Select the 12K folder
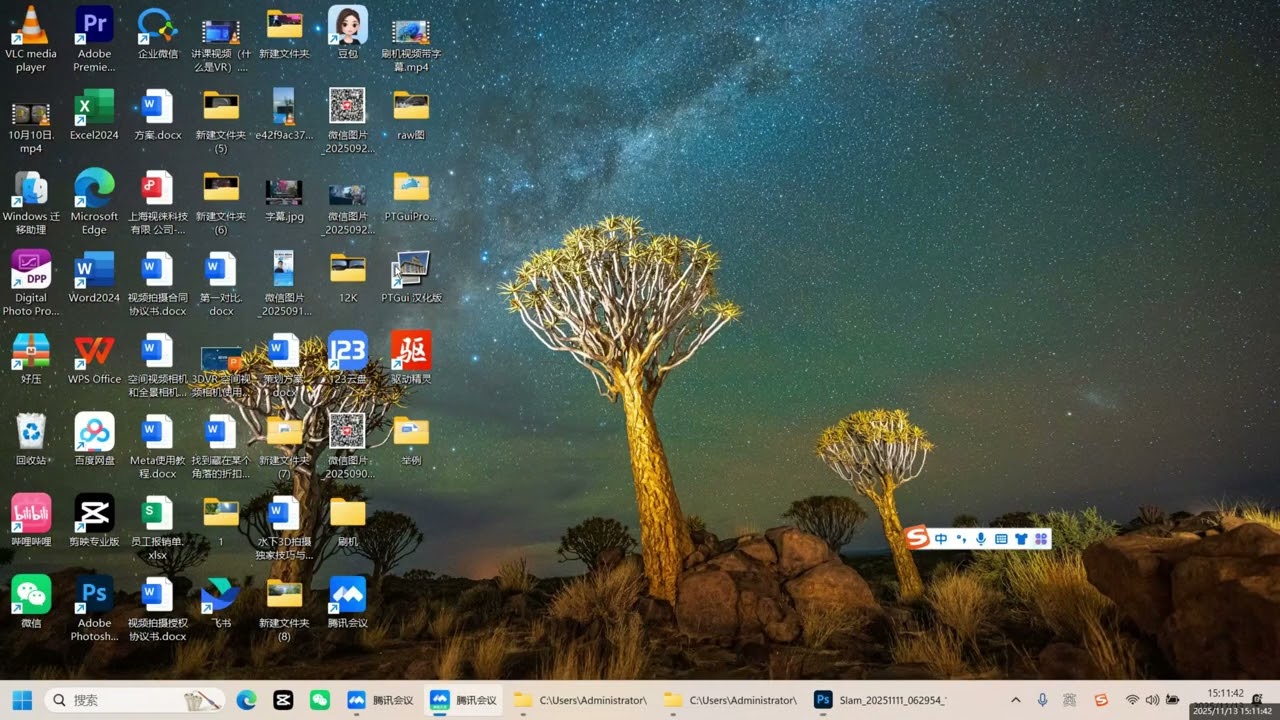 tap(348, 277)
